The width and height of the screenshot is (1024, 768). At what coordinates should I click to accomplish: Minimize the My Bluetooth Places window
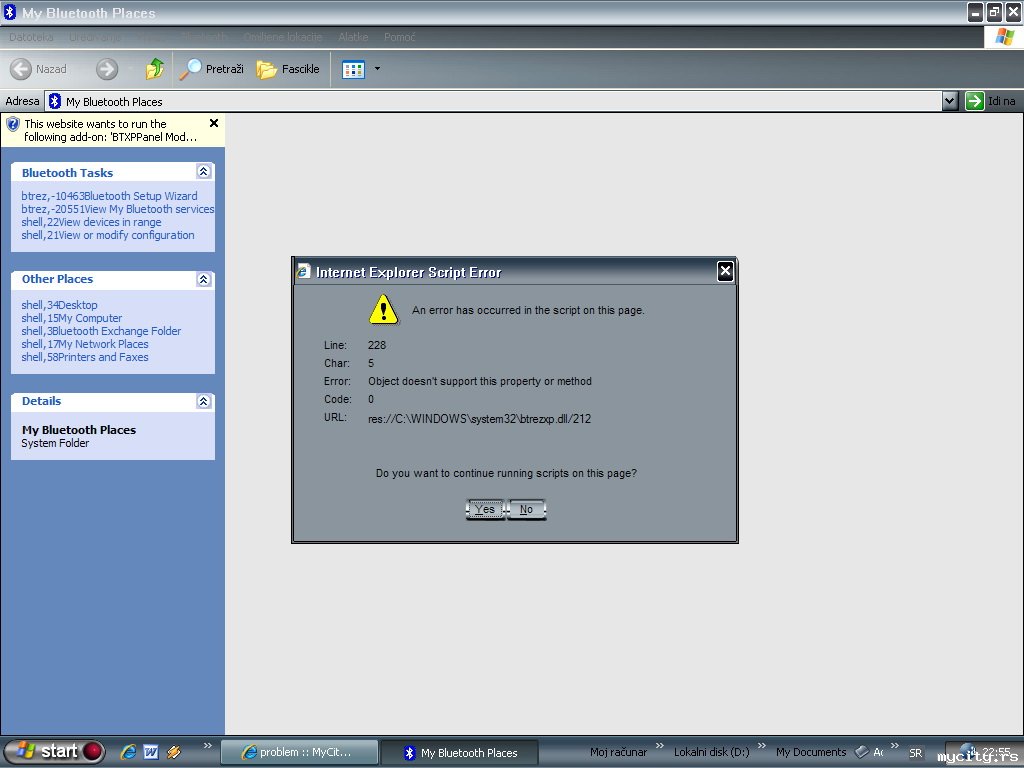[975, 12]
